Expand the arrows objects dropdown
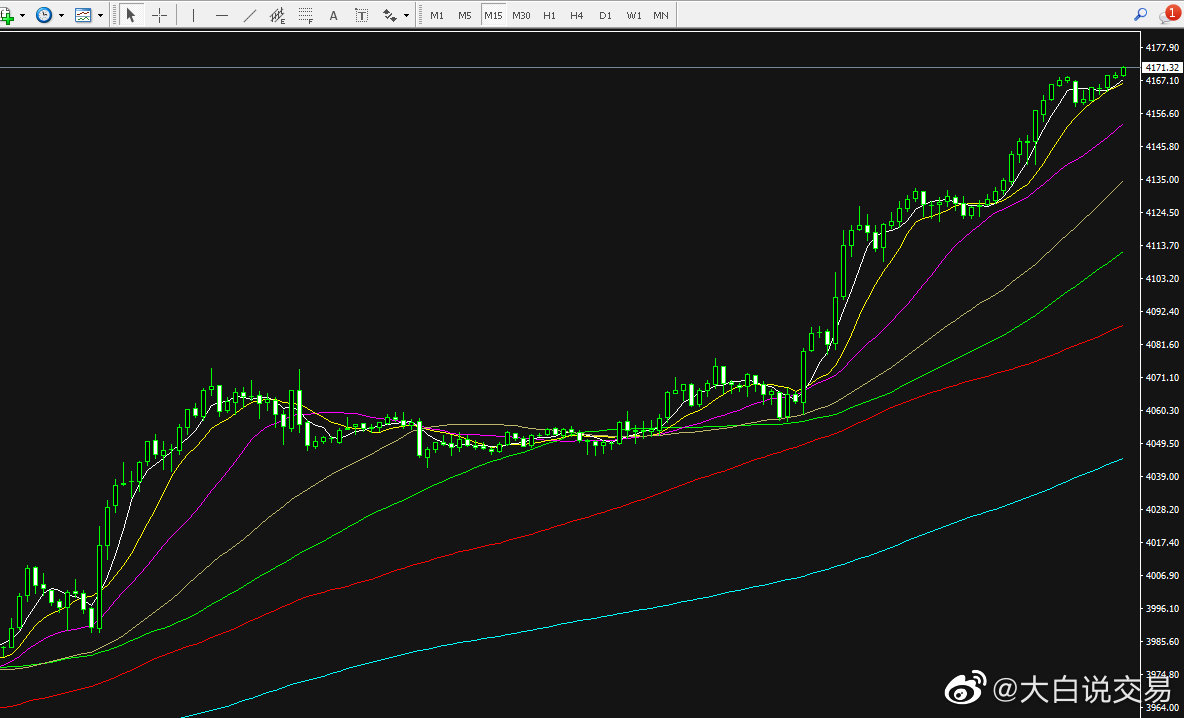Image resolution: width=1184 pixels, height=718 pixels. click(x=406, y=16)
